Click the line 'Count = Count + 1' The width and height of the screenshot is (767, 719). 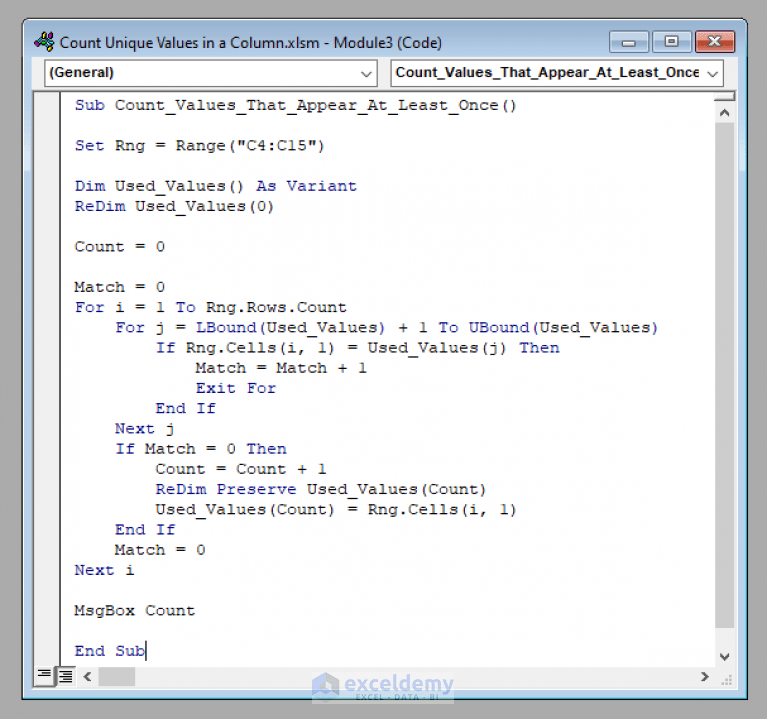point(240,469)
